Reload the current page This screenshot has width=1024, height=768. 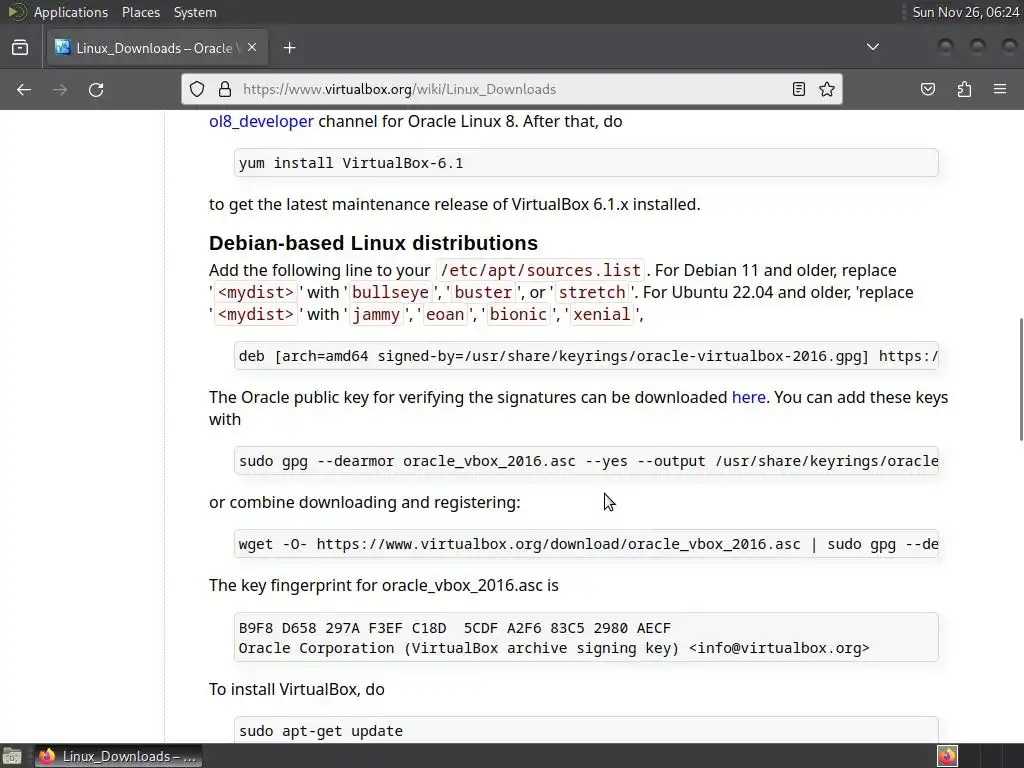96,89
